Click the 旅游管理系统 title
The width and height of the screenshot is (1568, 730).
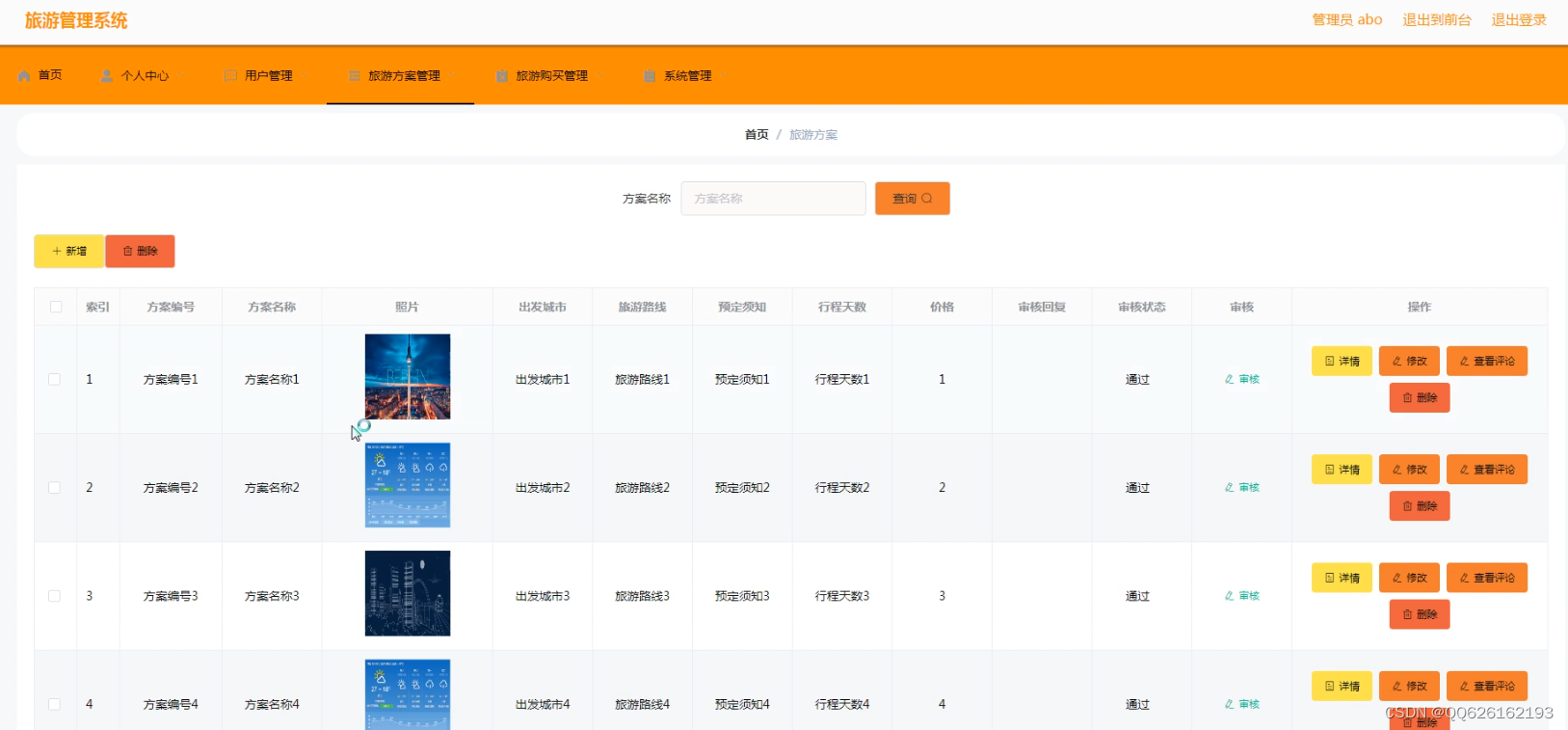76,20
